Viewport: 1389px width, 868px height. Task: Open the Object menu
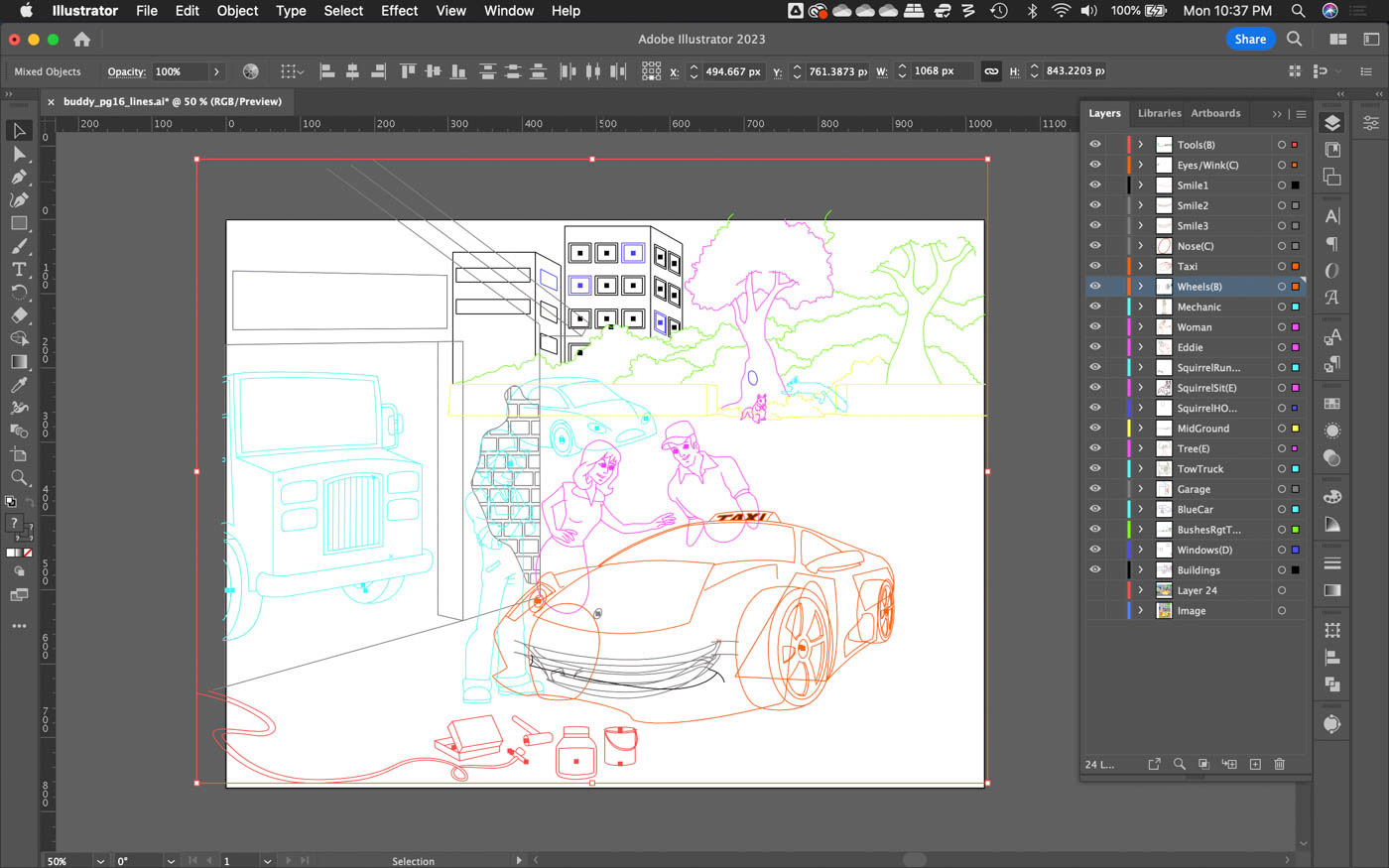pos(237,11)
